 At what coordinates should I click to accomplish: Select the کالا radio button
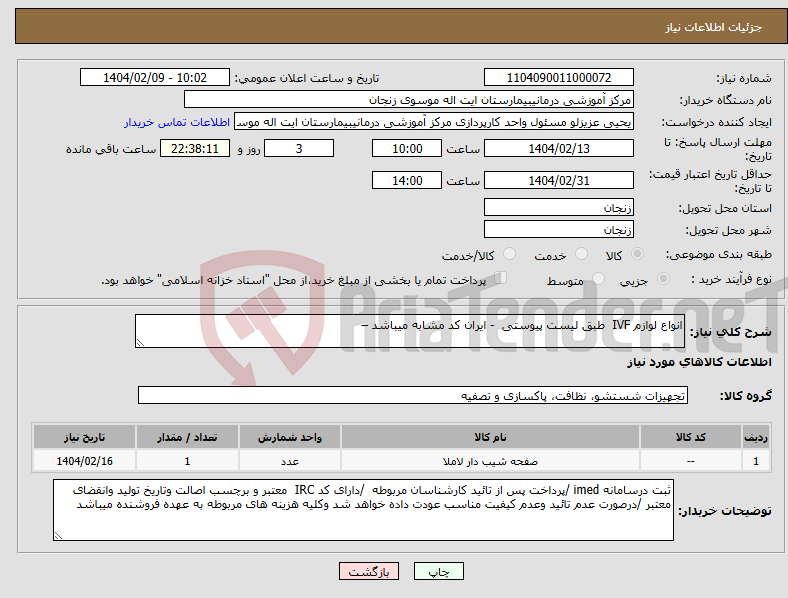tap(637, 254)
